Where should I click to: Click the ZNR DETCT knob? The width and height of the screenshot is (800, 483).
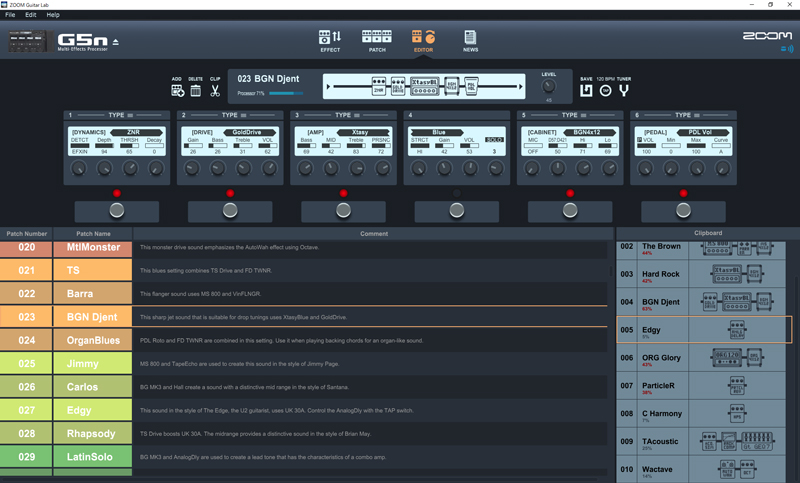click(x=79, y=168)
